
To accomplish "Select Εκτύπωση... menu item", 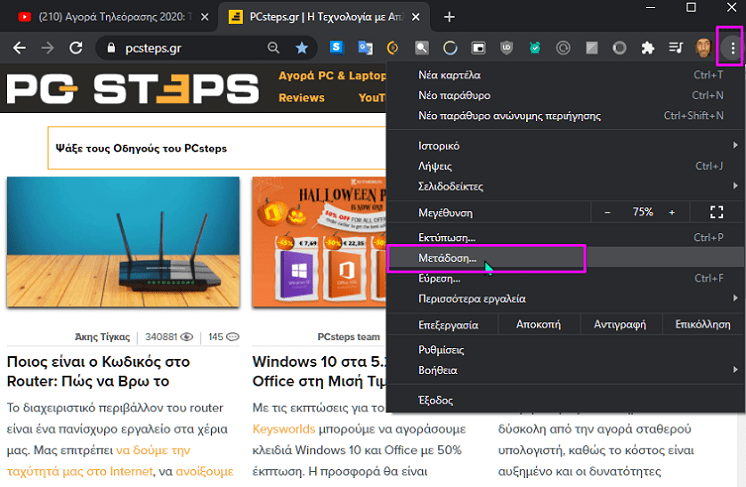I will click(x=566, y=237).
